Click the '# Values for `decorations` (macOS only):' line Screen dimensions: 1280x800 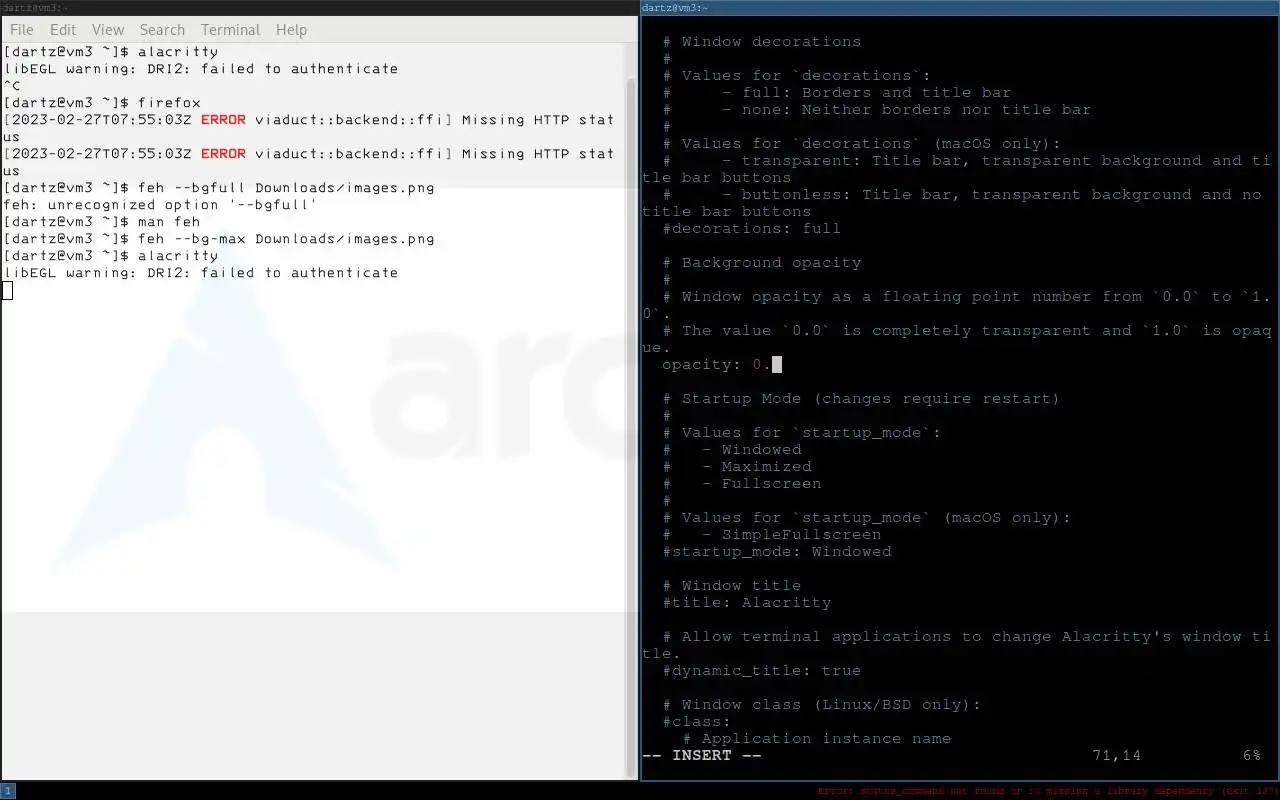[861, 144]
